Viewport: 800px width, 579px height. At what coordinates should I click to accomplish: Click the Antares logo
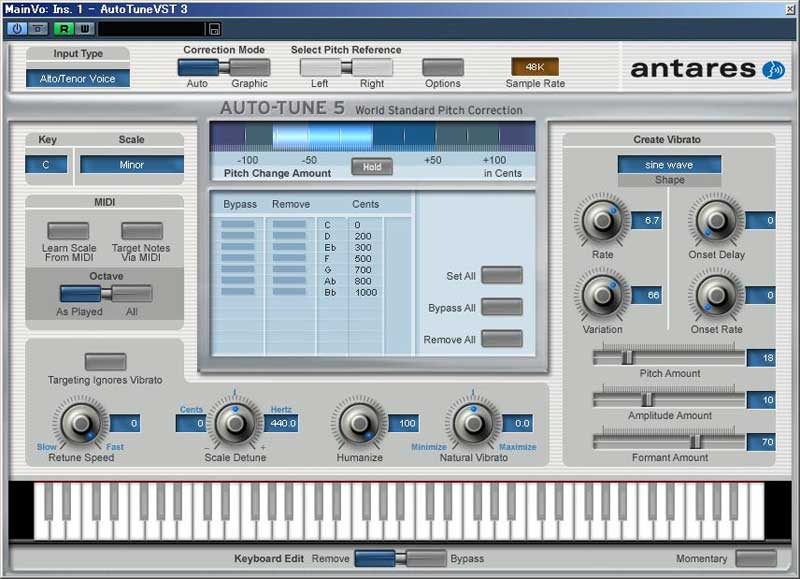(707, 69)
